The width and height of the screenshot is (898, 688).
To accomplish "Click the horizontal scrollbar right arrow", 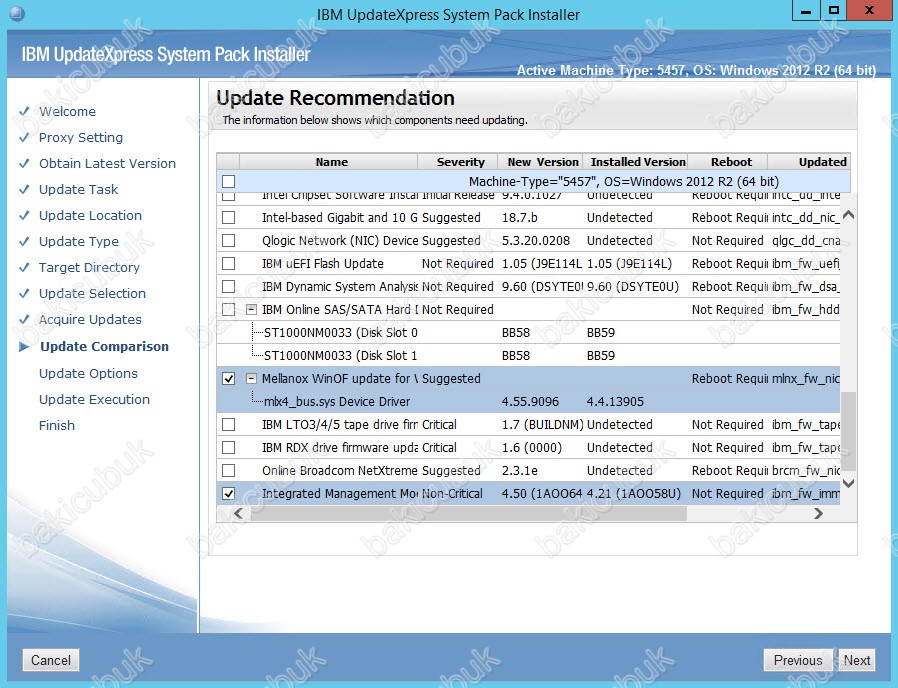I will pos(818,513).
